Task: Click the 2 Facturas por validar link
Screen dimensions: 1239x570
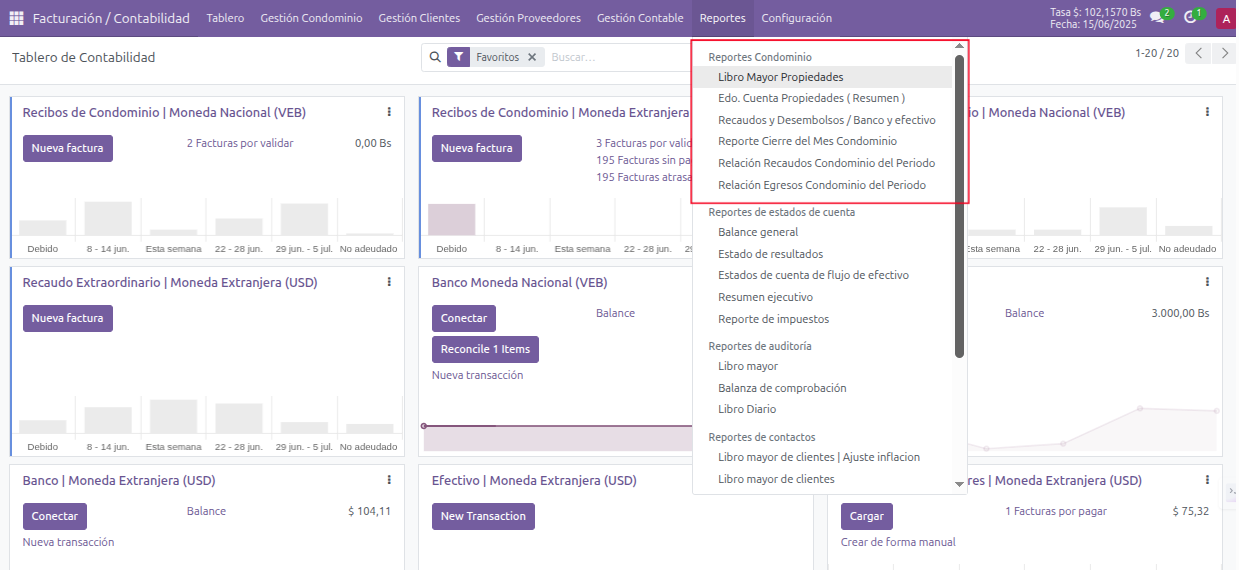Action: [240, 143]
